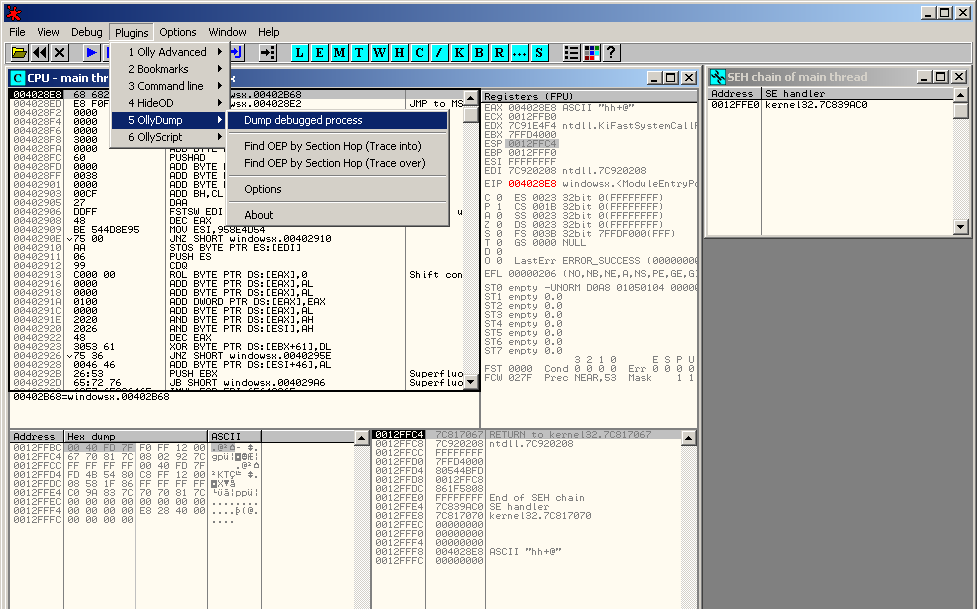Screen dimensions: 977x609
Task: Show Log window via L button
Action: (x=300, y=52)
